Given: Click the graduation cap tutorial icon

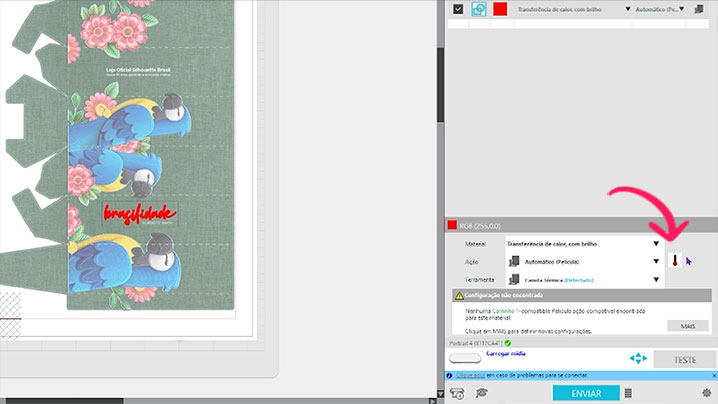Looking at the screenshot, I should 481,393.
